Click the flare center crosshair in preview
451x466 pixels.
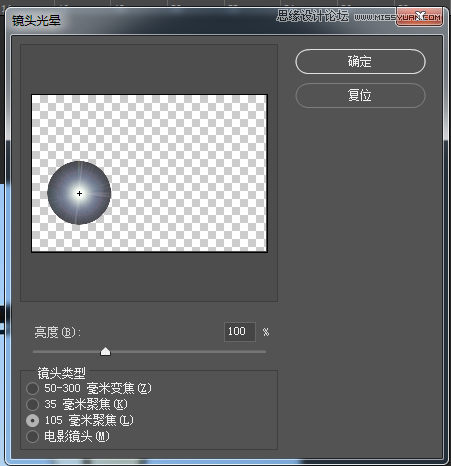coord(79,193)
